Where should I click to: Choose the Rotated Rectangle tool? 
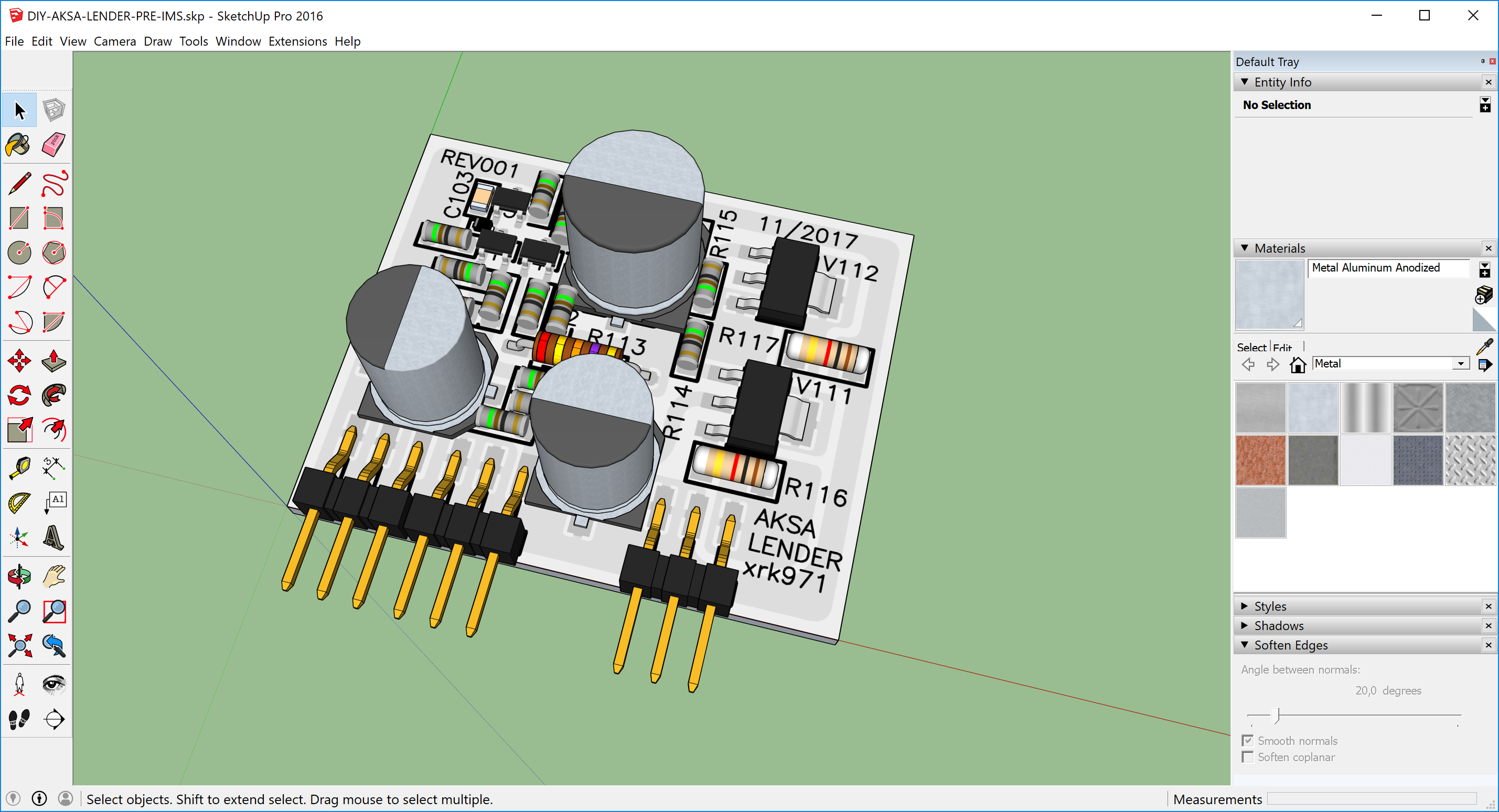tap(53, 218)
